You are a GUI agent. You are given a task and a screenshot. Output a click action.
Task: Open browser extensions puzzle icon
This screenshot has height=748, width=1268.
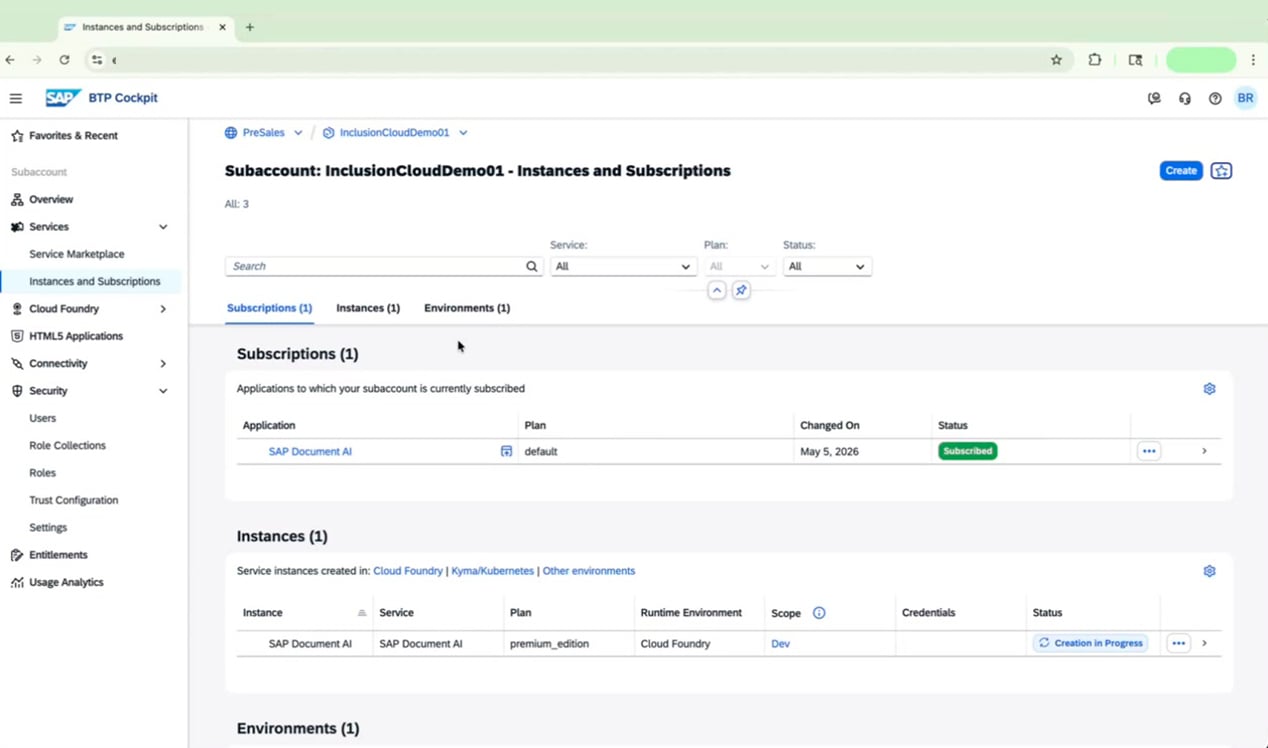(1095, 60)
